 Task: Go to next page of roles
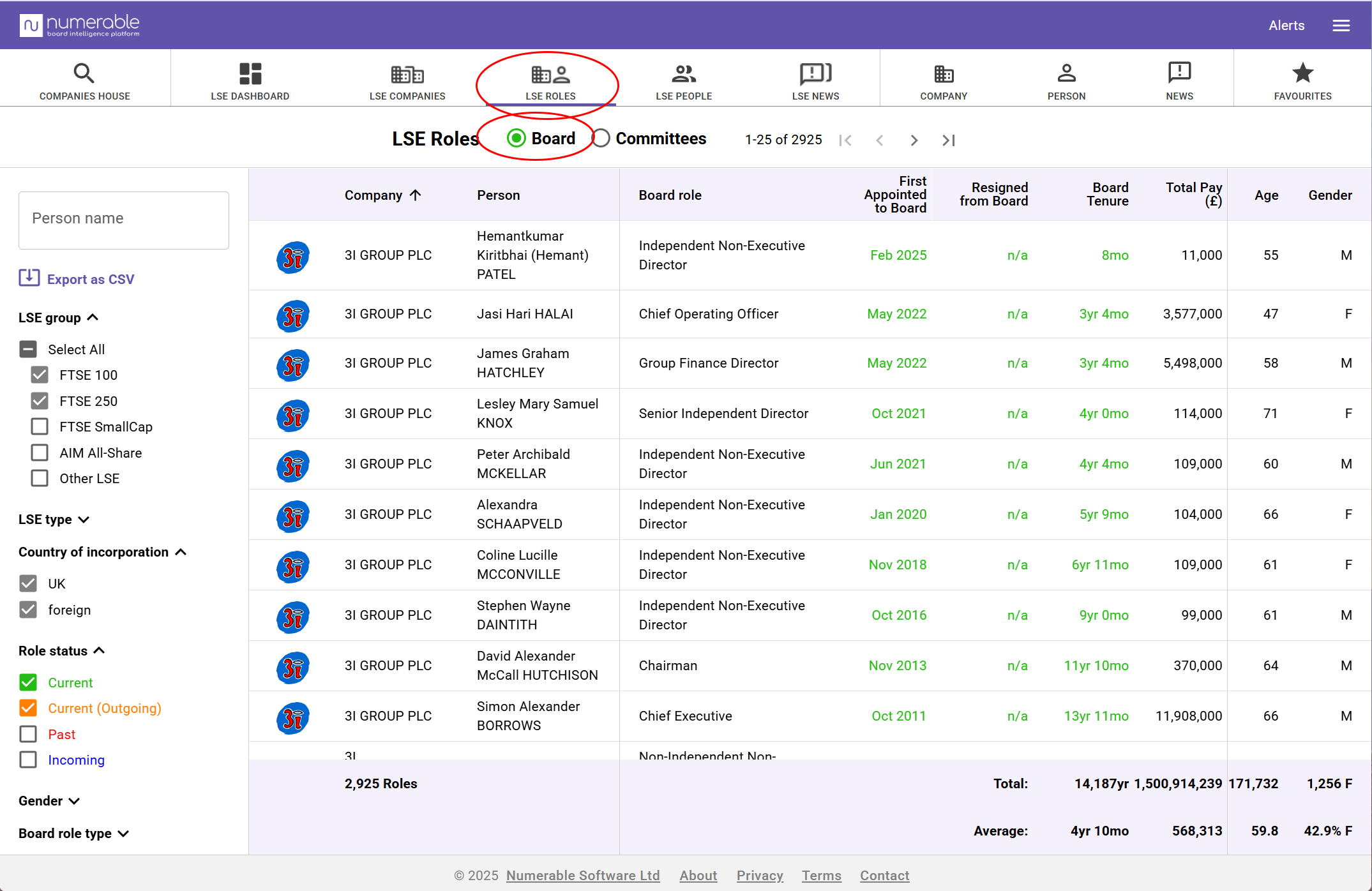tap(914, 140)
